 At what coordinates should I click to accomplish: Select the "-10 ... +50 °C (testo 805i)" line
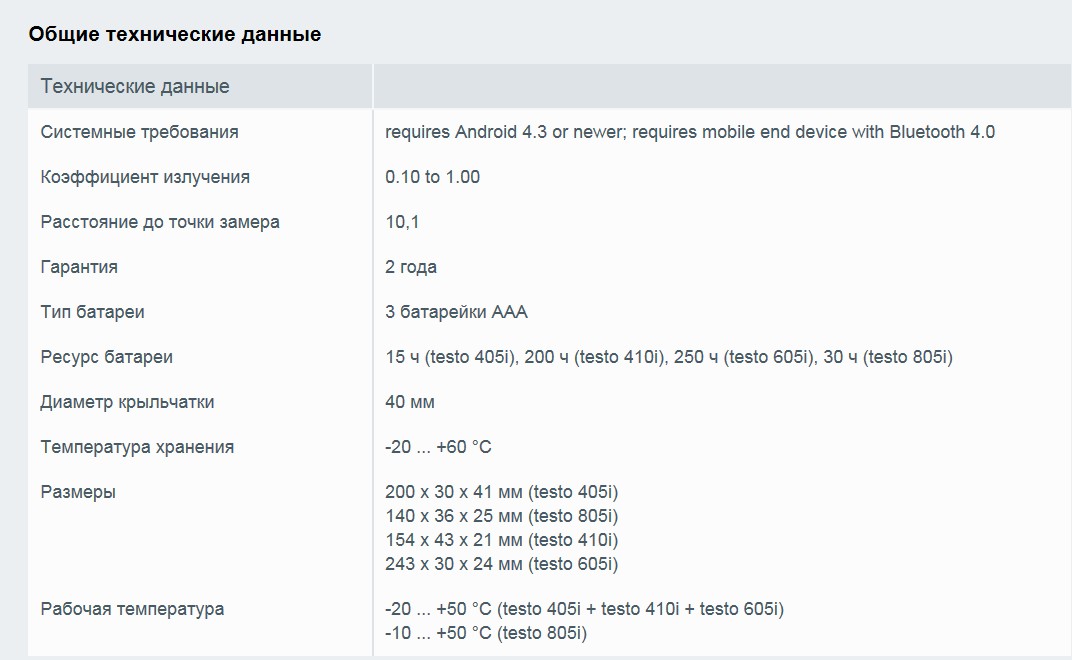486,633
